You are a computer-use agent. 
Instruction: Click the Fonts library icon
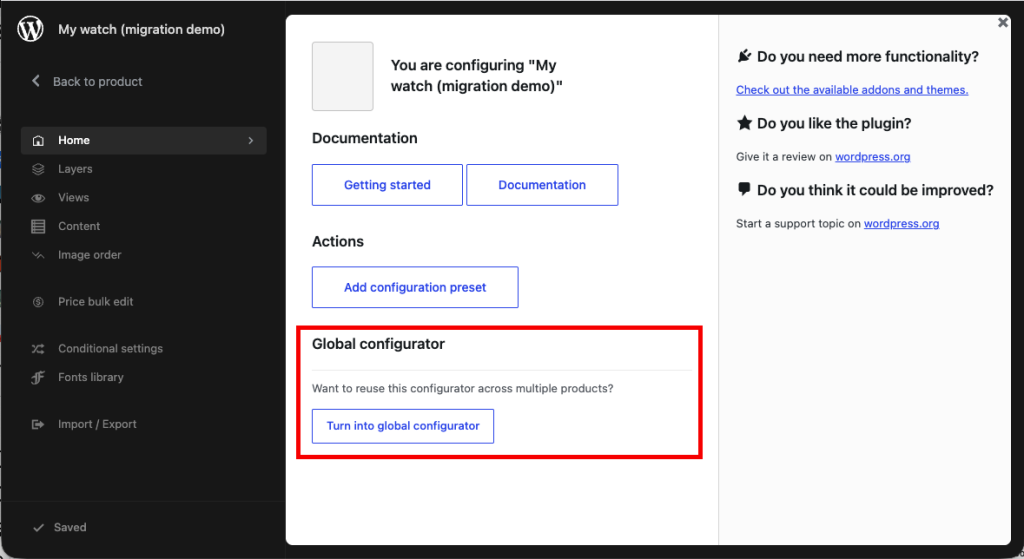pos(39,377)
